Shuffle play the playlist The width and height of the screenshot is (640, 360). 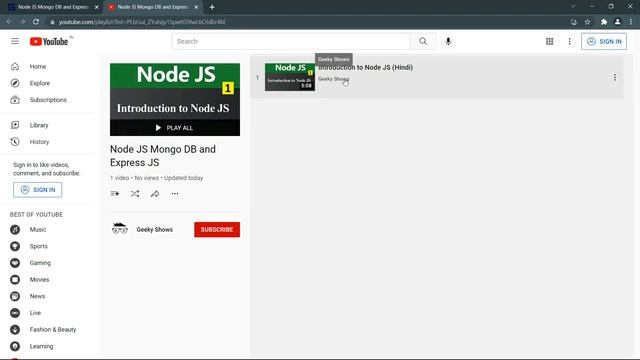pos(135,193)
